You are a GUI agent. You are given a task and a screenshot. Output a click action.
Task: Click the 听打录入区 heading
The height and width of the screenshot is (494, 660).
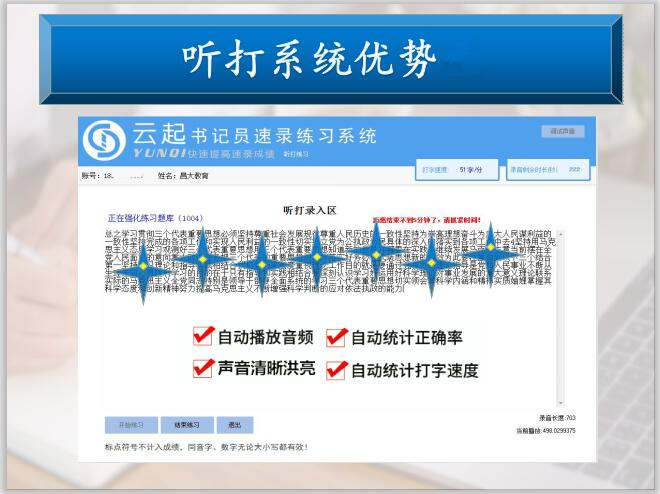click(310, 210)
